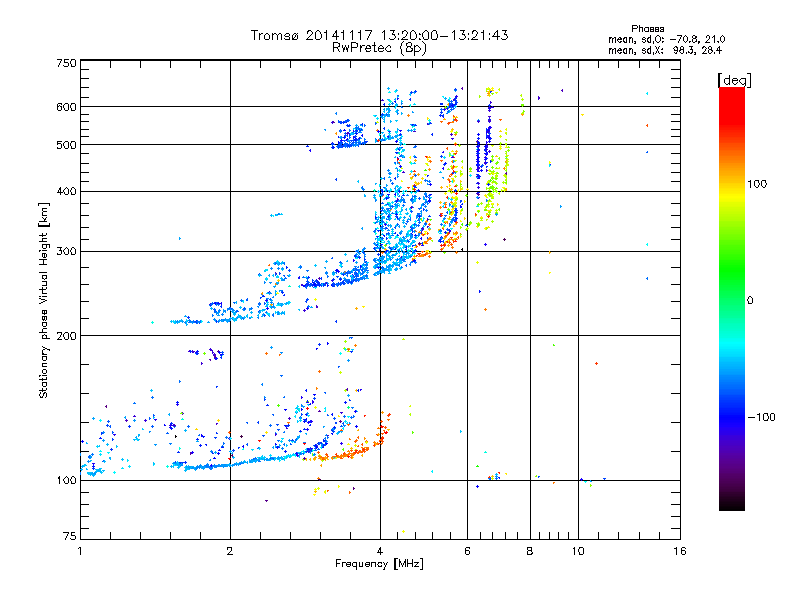
Task: Click the x-axis tick label '10'
Action: 578,551
